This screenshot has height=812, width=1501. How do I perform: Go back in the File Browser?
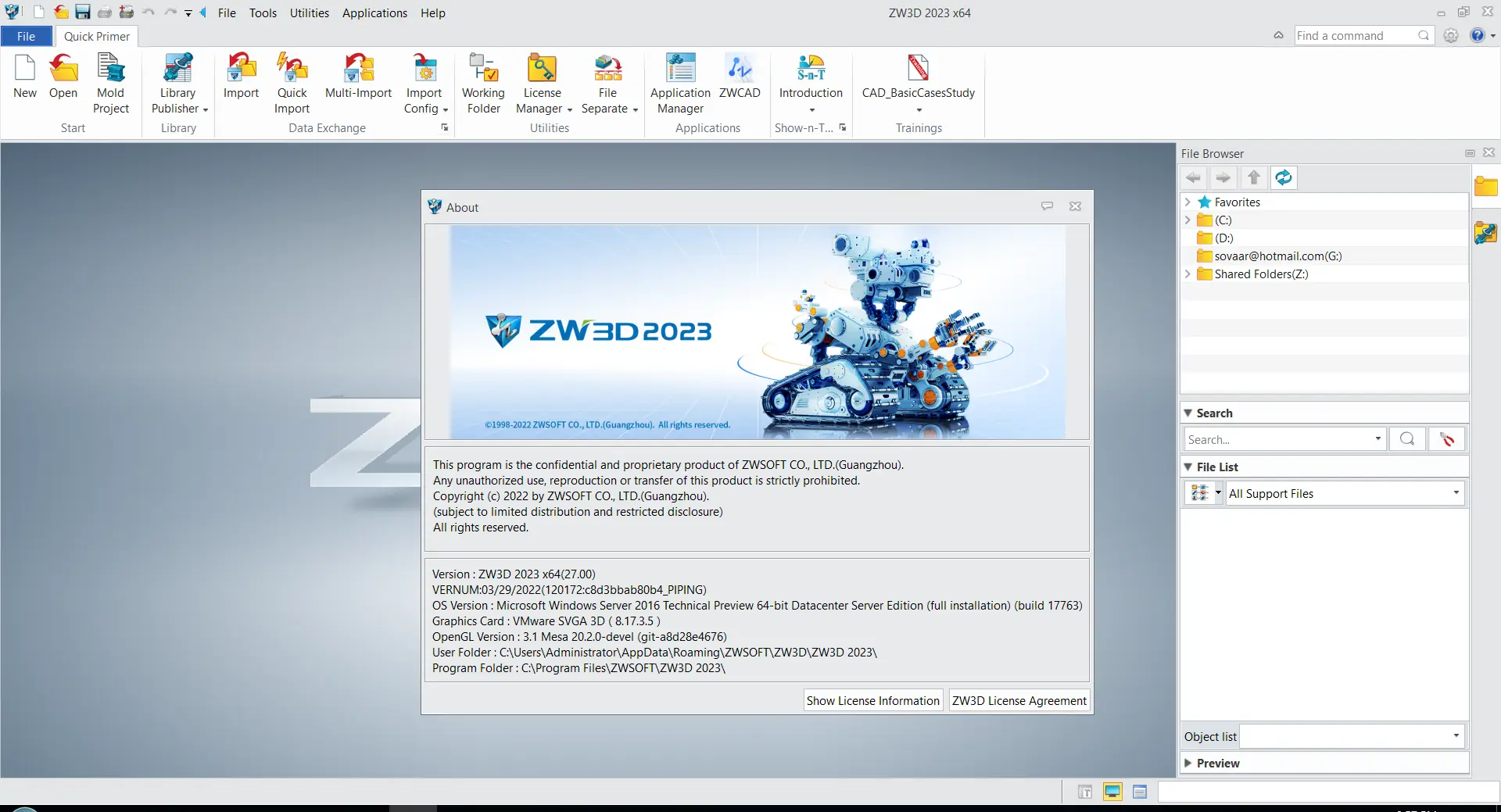pyautogui.click(x=1194, y=178)
